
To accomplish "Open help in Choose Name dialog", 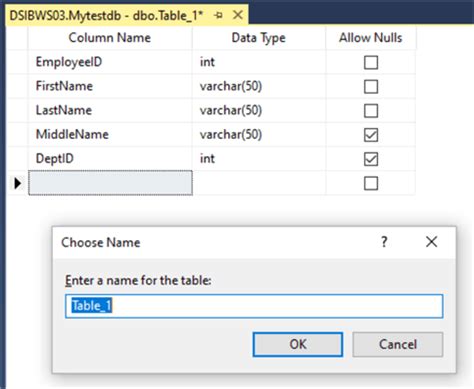I will [384, 242].
